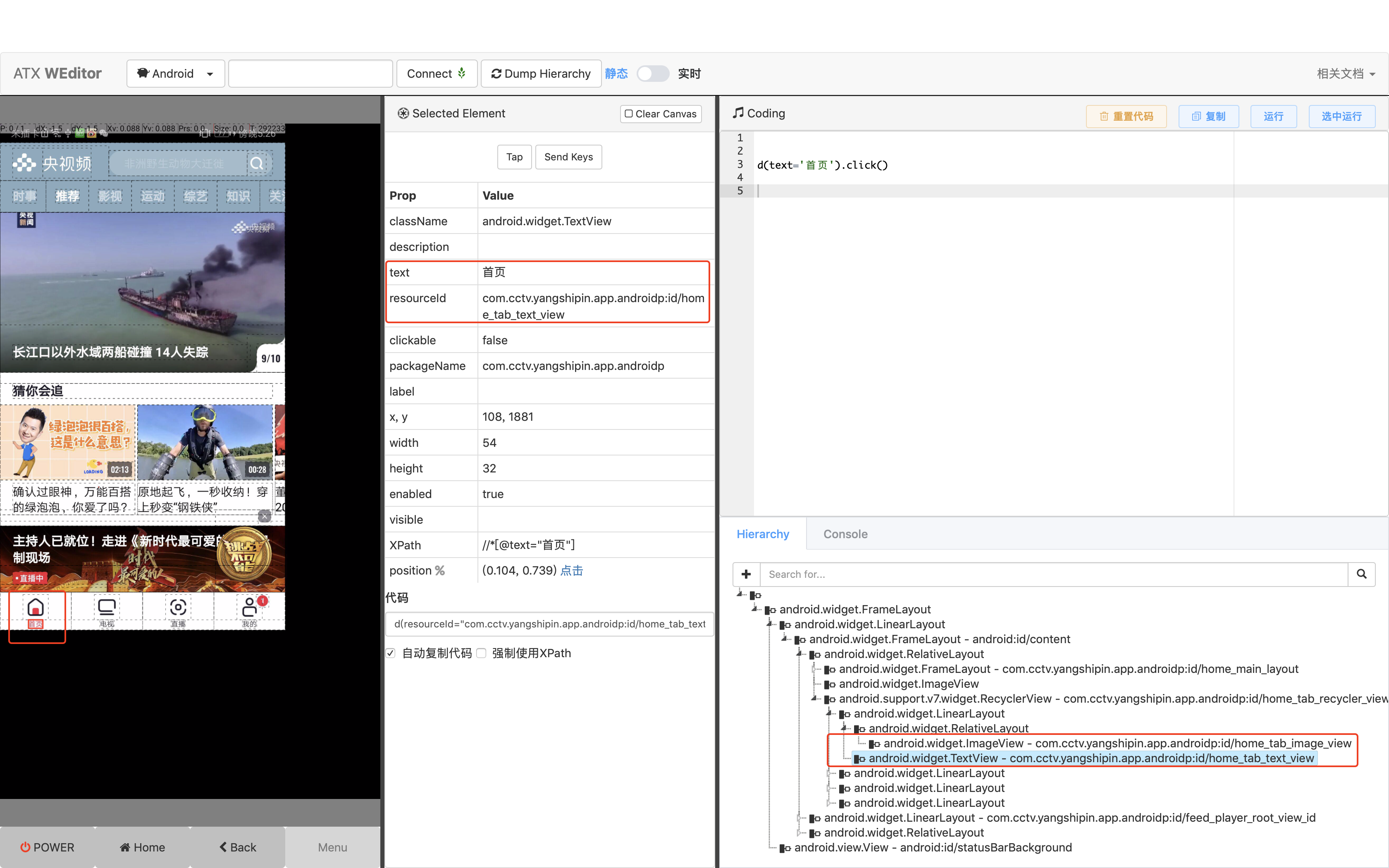Click the search icon in the Hierarchy panel
The image size is (1389, 868).
pos(1362,574)
